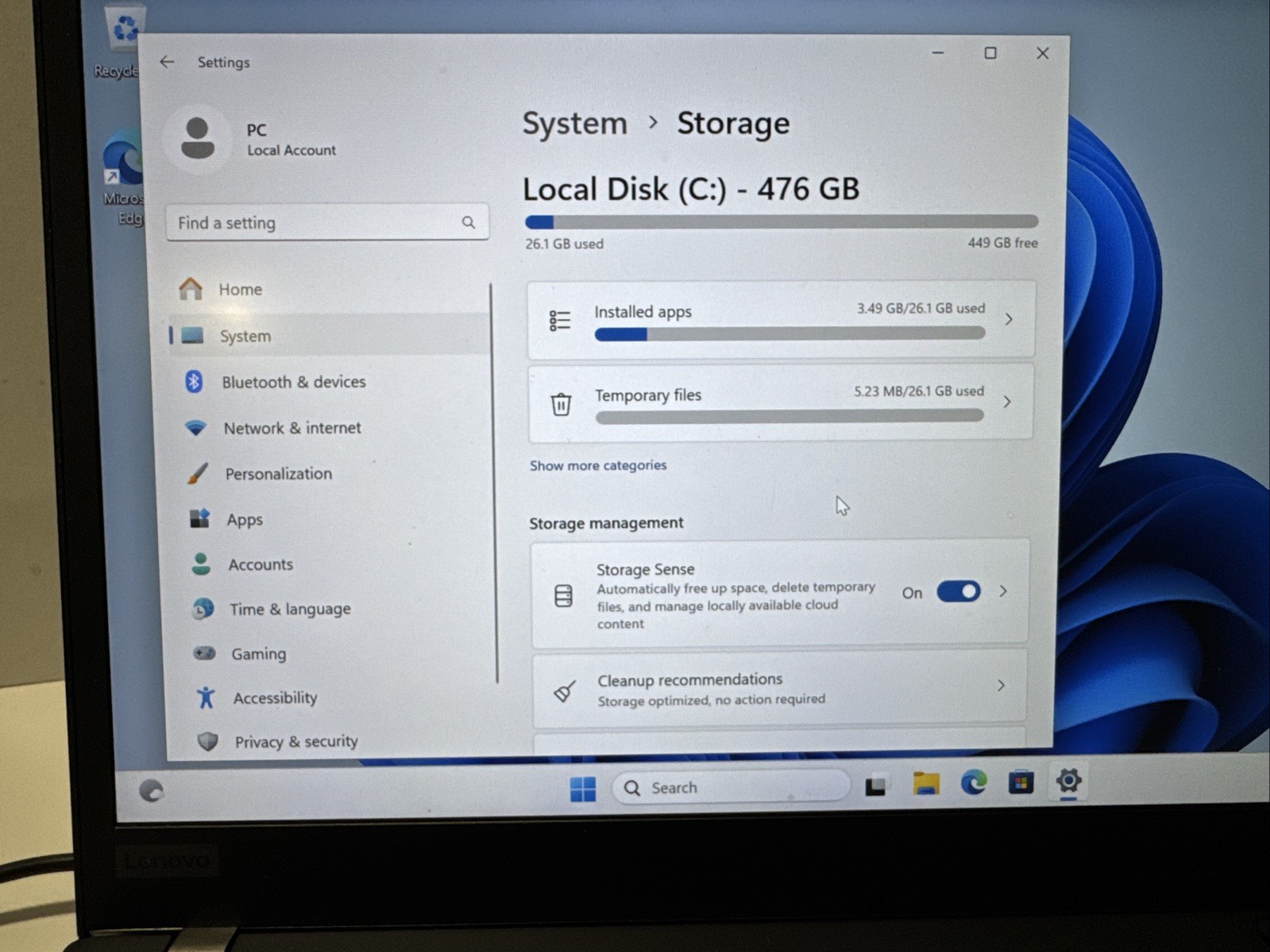Click the Network wifi icon in sidebar
The height and width of the screenshot is (952, 1270).
point(195,428)
